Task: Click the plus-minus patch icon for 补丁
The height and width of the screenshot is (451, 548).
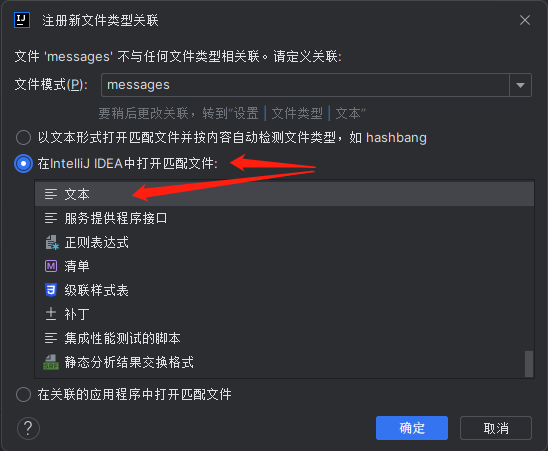Action: [51, 314]
